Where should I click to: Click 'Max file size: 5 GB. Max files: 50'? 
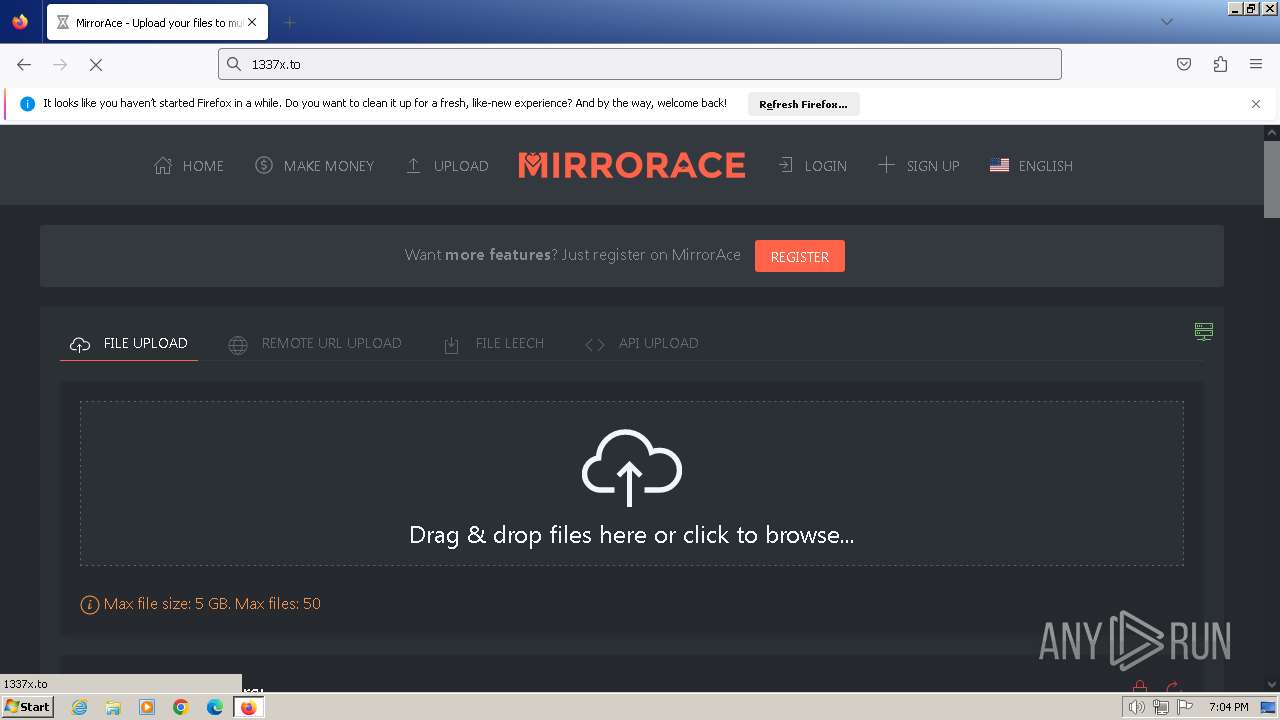coord(212,604)
